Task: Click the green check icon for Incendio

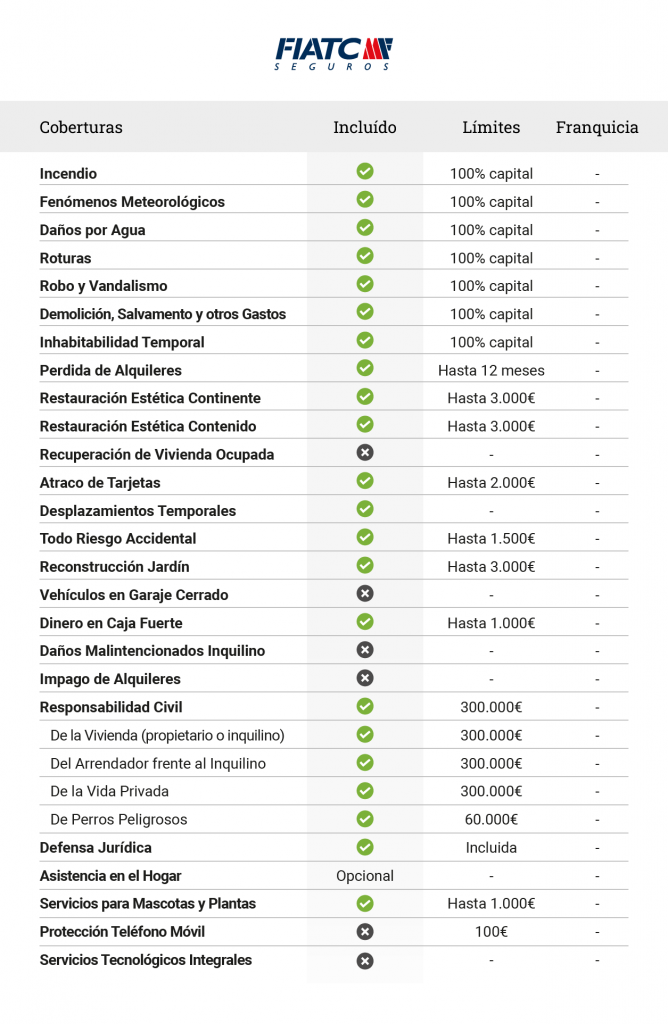Action: coord(365,172)
